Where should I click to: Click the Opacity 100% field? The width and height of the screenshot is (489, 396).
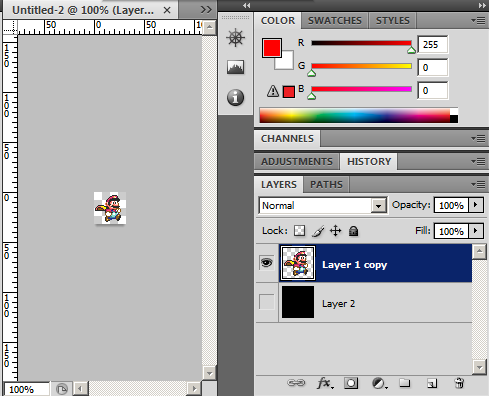(451, 205)
